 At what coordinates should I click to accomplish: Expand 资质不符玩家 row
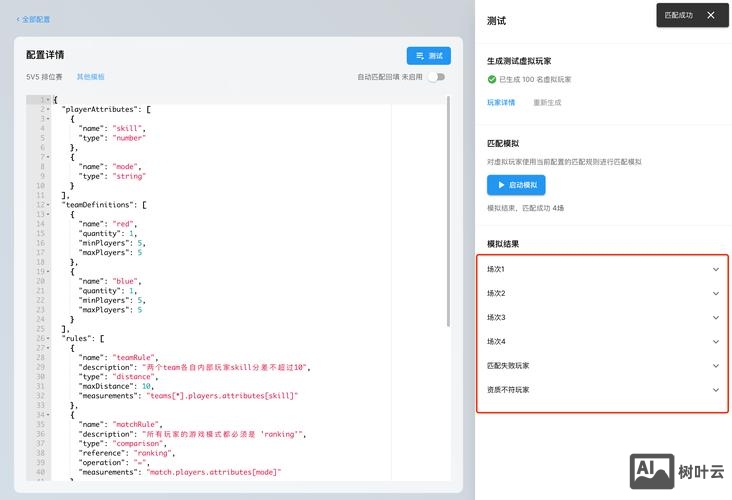602,389
